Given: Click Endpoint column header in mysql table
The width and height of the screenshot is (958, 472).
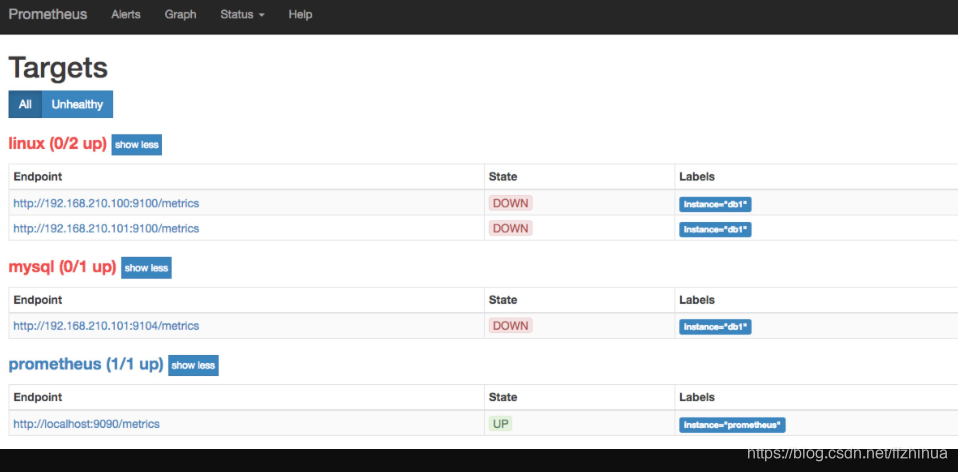Looking at the screenshot, I should coord(38,300).
